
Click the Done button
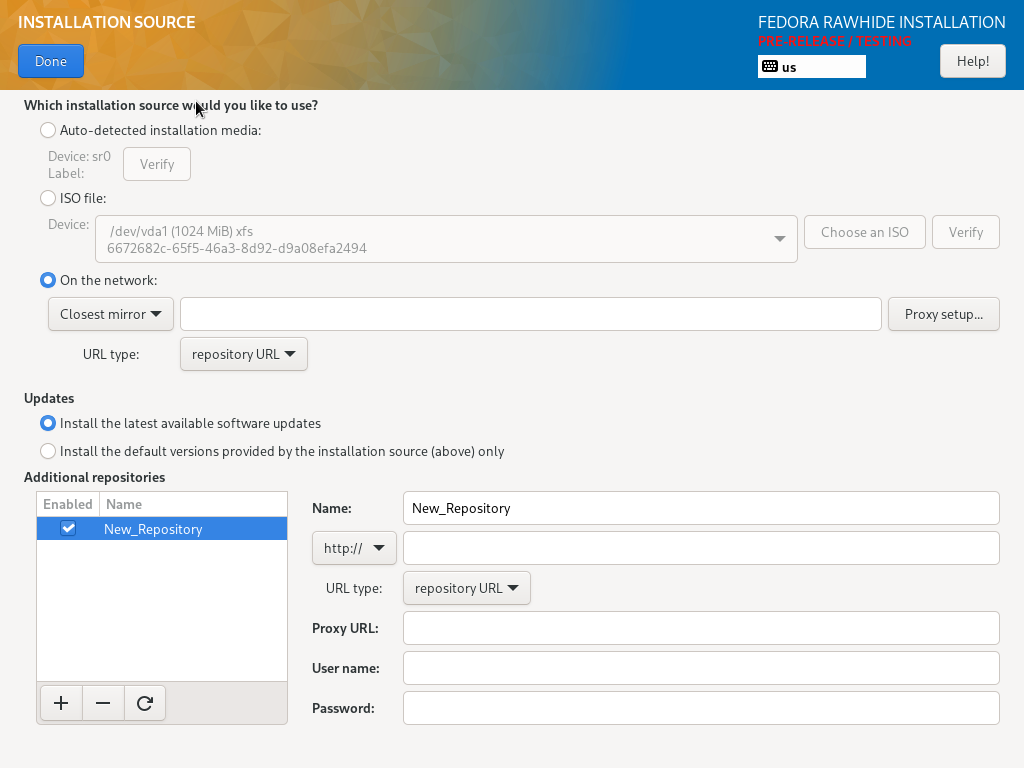[51, 61]
